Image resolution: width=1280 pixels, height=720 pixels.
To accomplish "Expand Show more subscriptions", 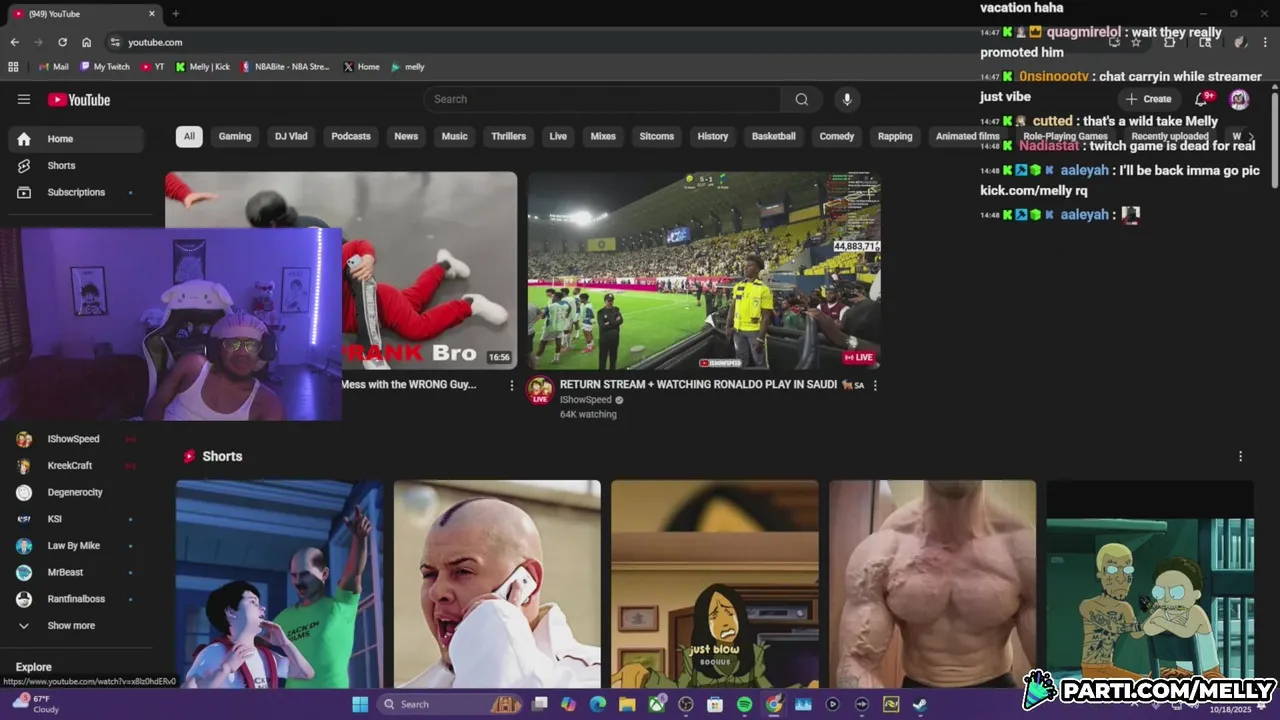I will (x=76, y=626).
